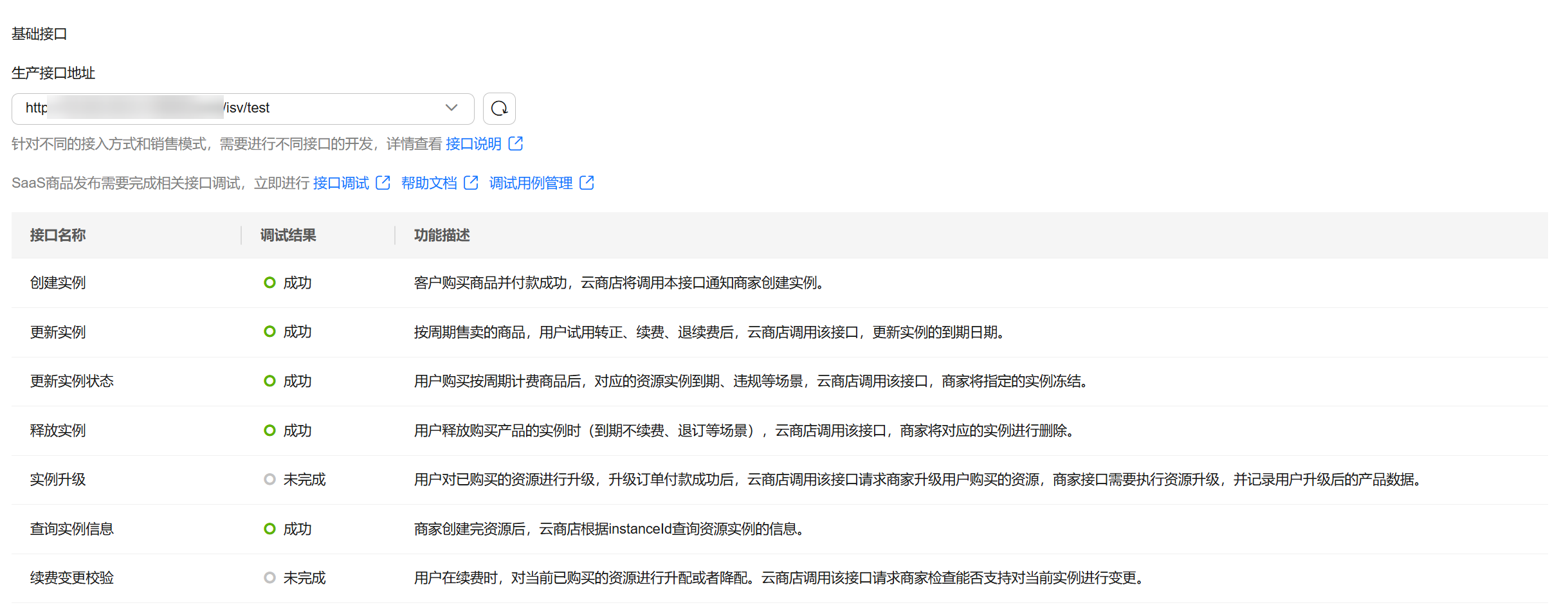This screenshot has width=1568, height=614.
Task: Click the external link icon next to 接口调试
Action: 383,183
